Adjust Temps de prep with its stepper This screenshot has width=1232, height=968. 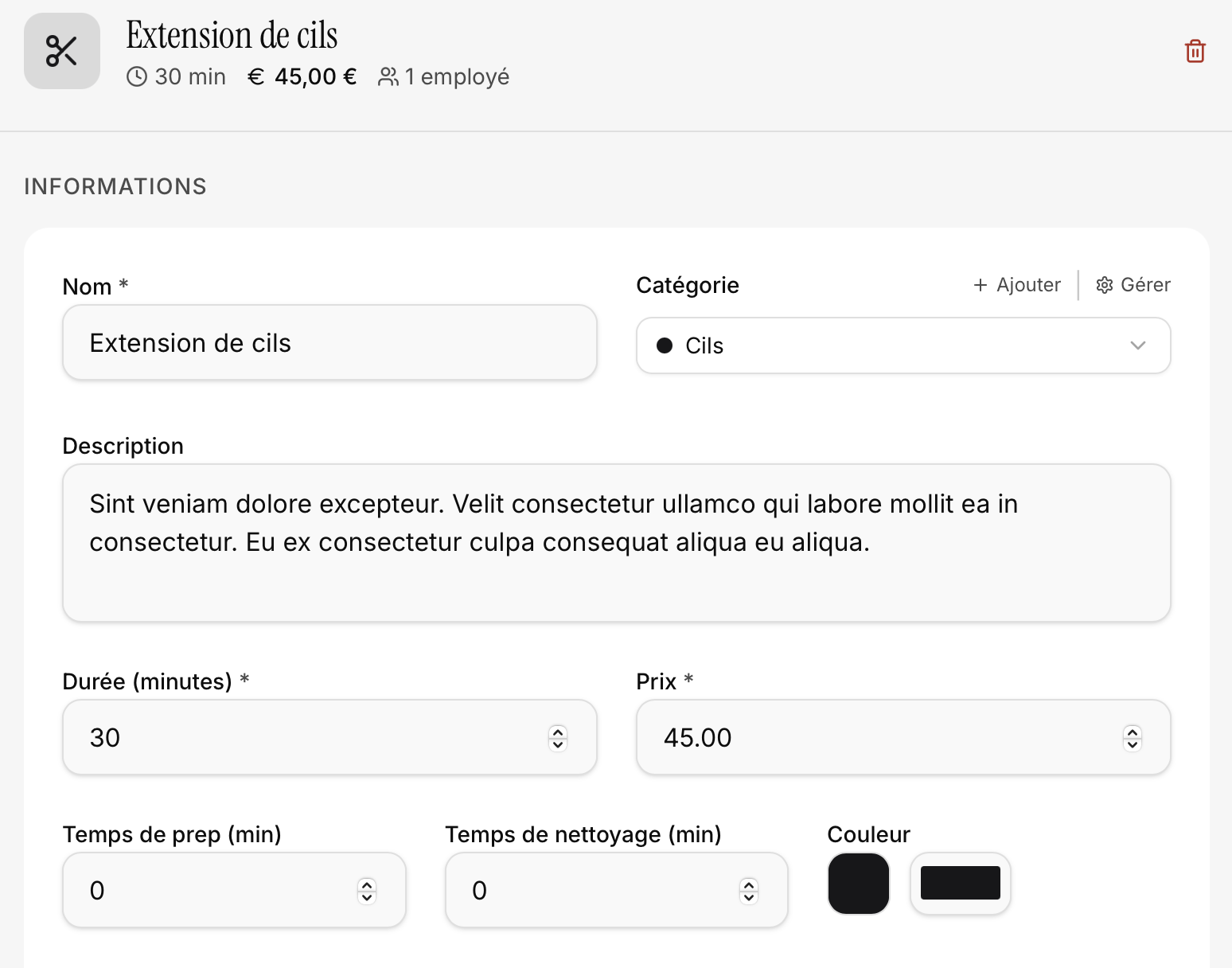tap(366, 890)
